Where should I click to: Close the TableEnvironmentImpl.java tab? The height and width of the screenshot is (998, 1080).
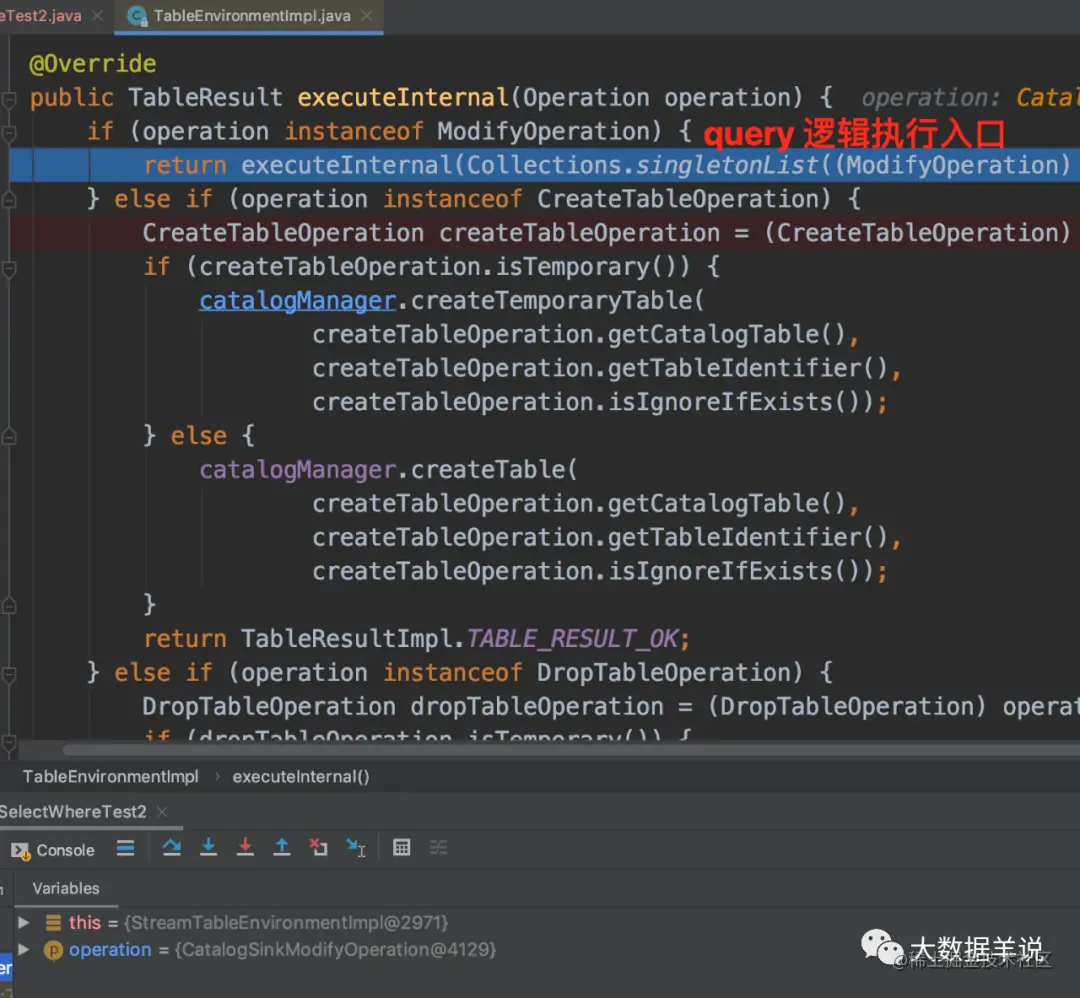coord(367,15)
